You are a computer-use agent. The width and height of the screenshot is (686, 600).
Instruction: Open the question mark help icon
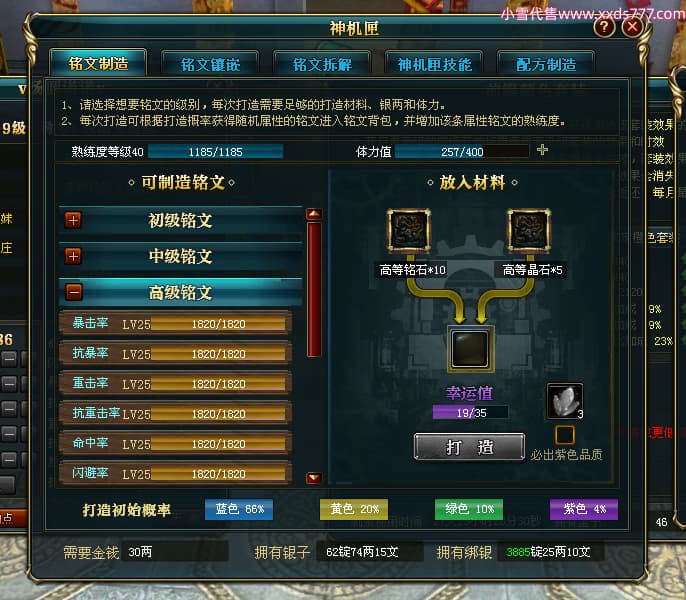pos(604,28)
